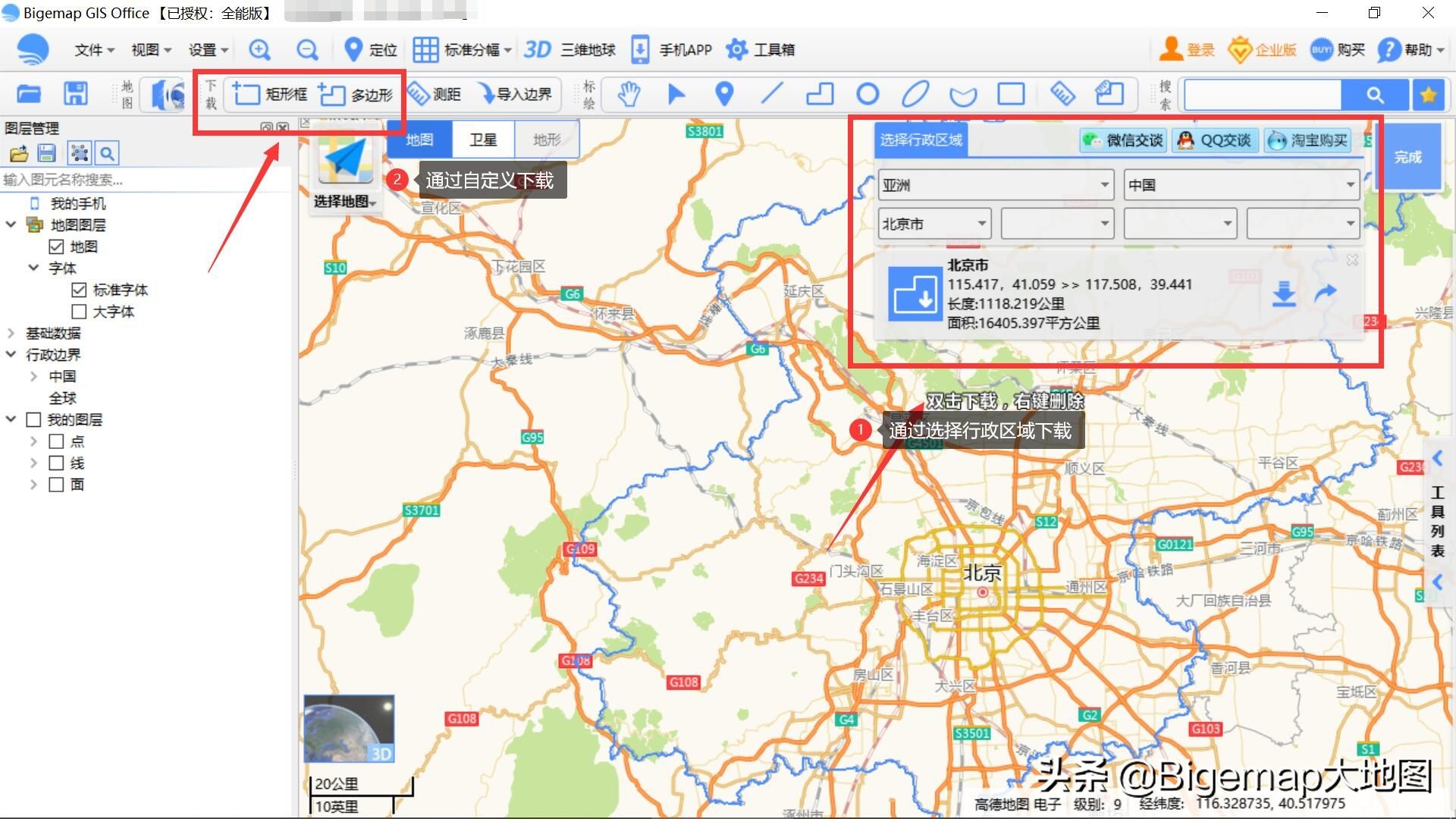Viewport: 1456px width, 819px height.
Task: Select the pan hand tool
Action: (x=629, y=94)
